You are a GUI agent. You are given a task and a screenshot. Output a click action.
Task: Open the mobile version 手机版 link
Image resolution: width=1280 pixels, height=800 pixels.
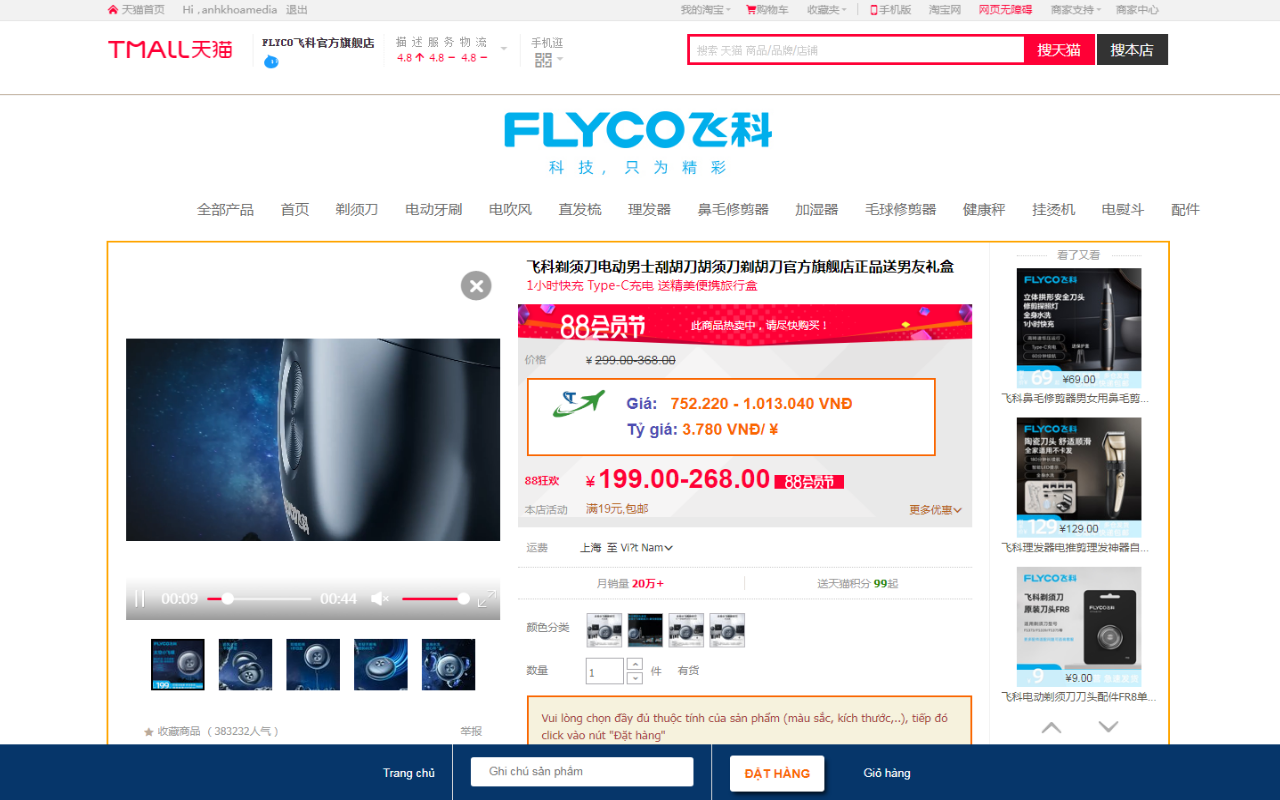(890, 10)
